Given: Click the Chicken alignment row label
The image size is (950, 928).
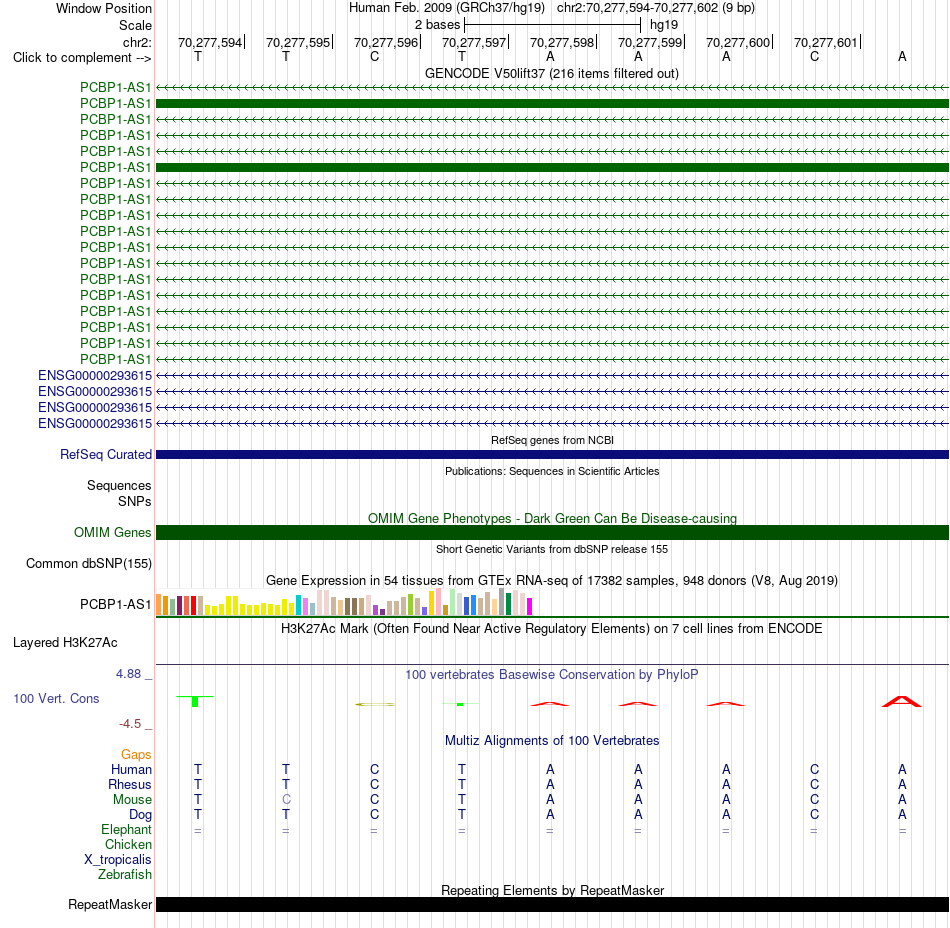Looking at the screenshot, I should [x=128, y=844].
